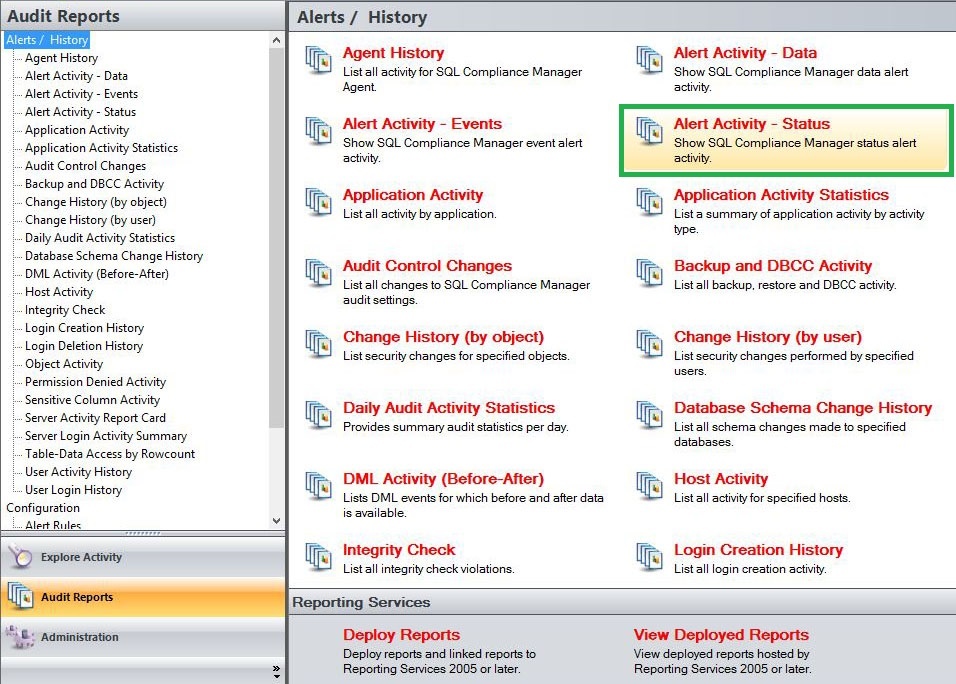Expand navigation pane overflow chevron
The width and height of the screenshot is (956, 684).
coord(277,672)
